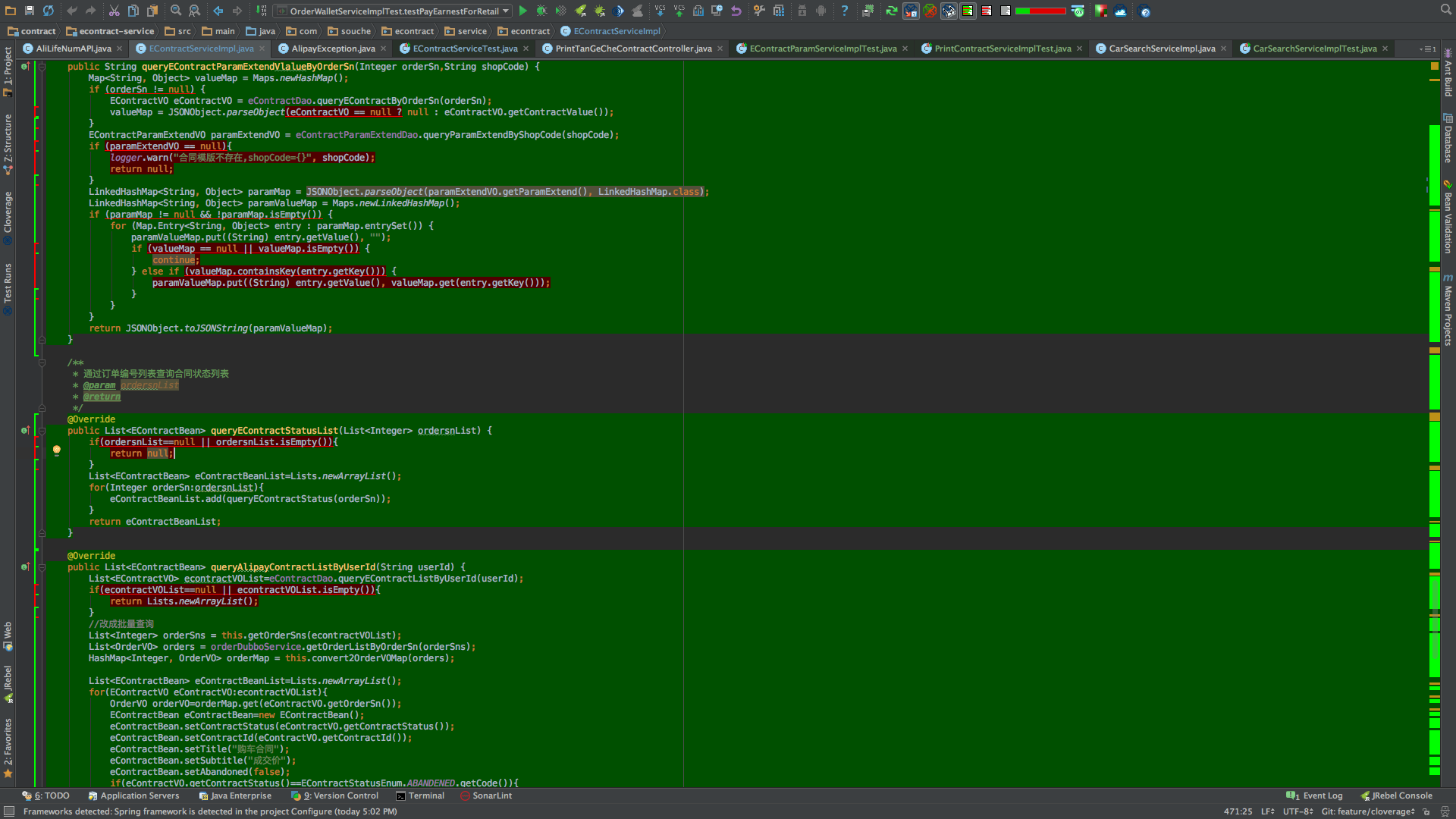Toggle Clover green-red stripes view
The image size is (1456, 819).
click(x=968, y=11)
